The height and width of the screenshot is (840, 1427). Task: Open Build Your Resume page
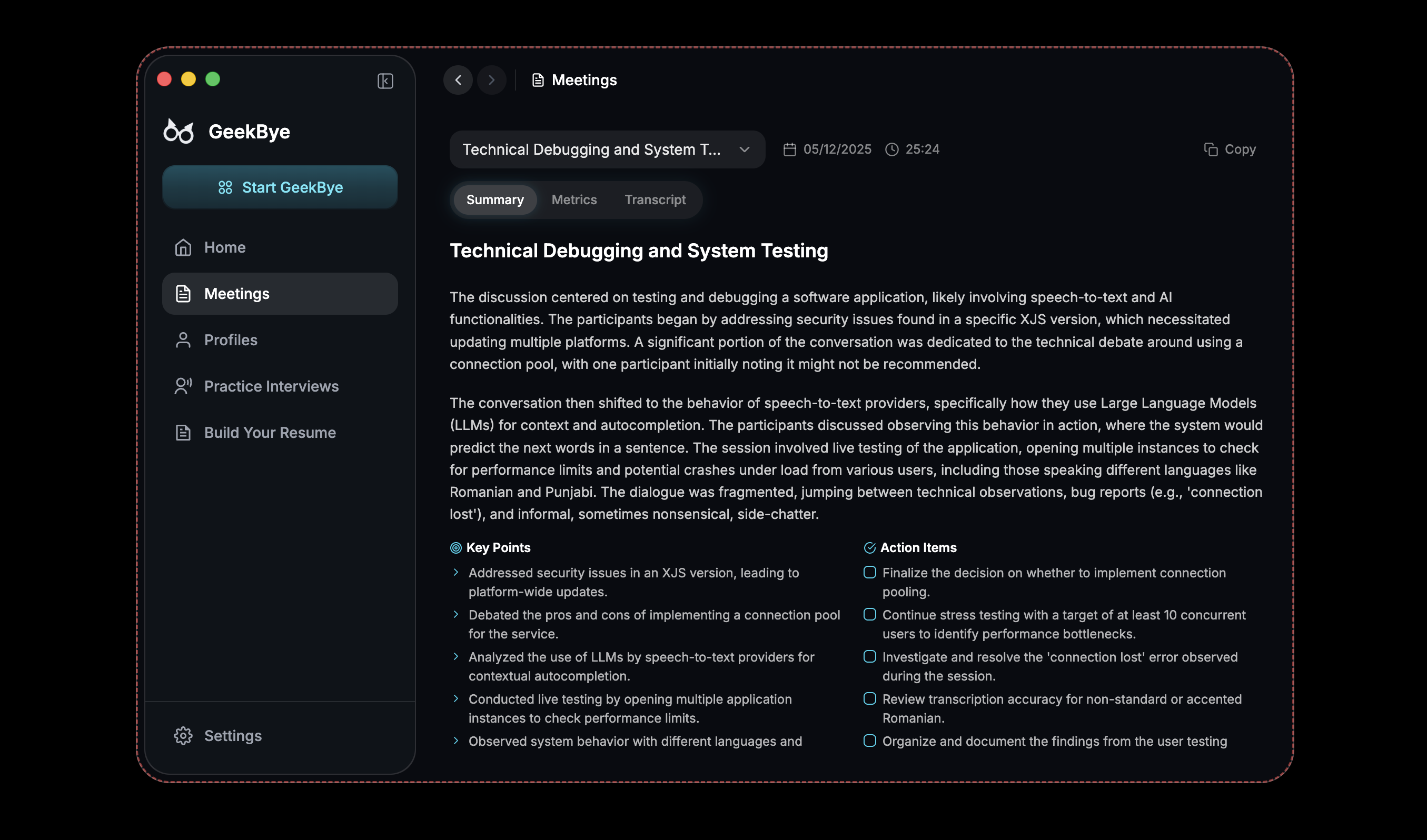[270, 433]
